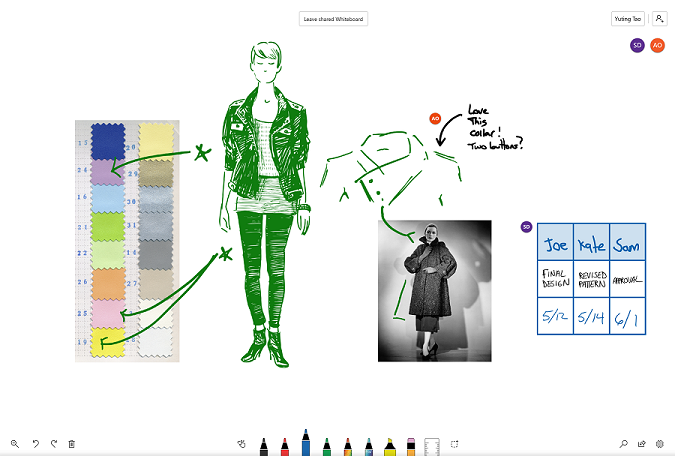The width and height of the screenshot is (675, 456).
Task: Select the black pen
Action: tap(263, 445)
